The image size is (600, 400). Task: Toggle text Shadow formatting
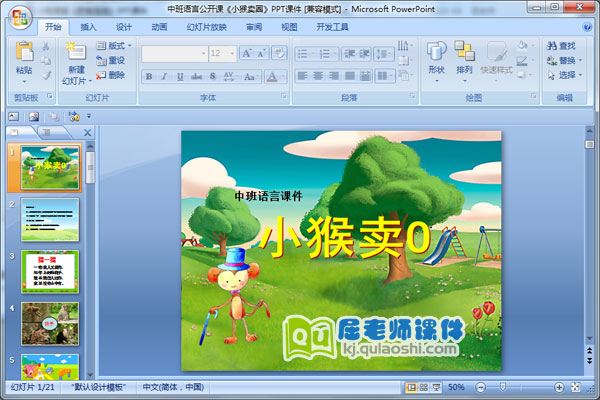[x=213, y=77]
